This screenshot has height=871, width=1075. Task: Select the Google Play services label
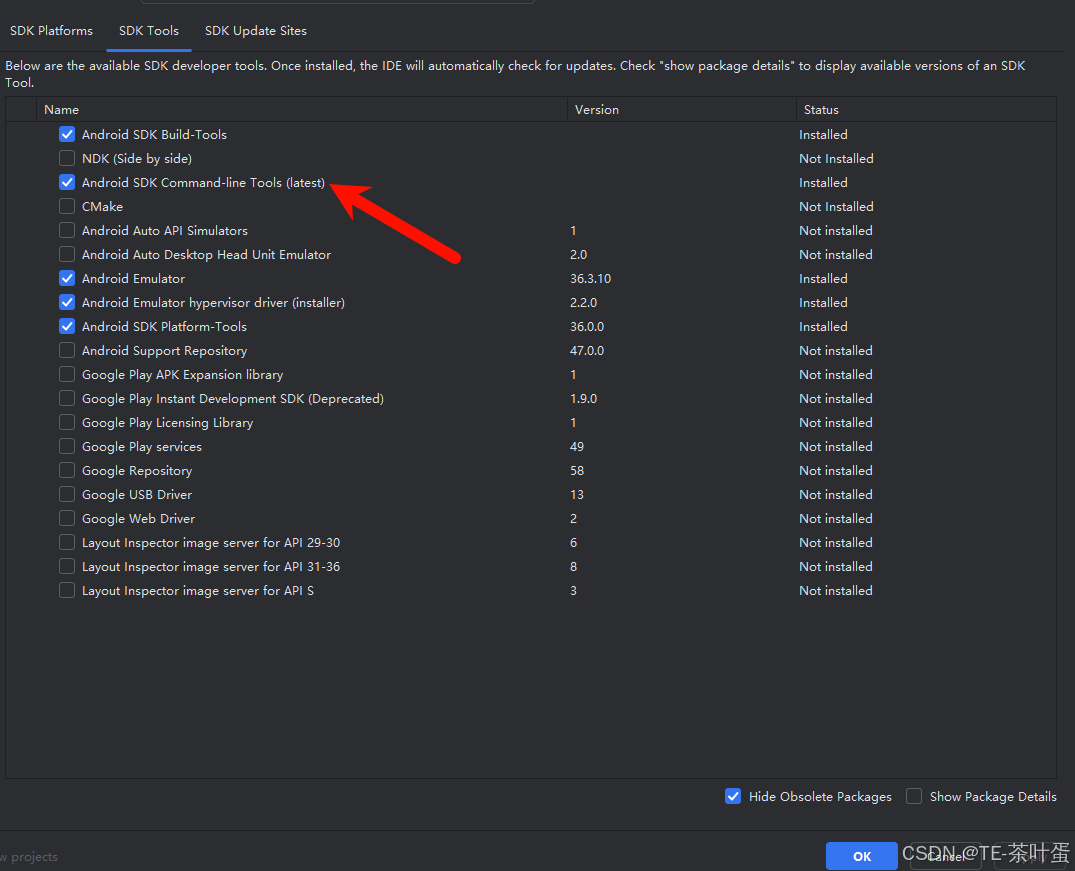(142, 446)
